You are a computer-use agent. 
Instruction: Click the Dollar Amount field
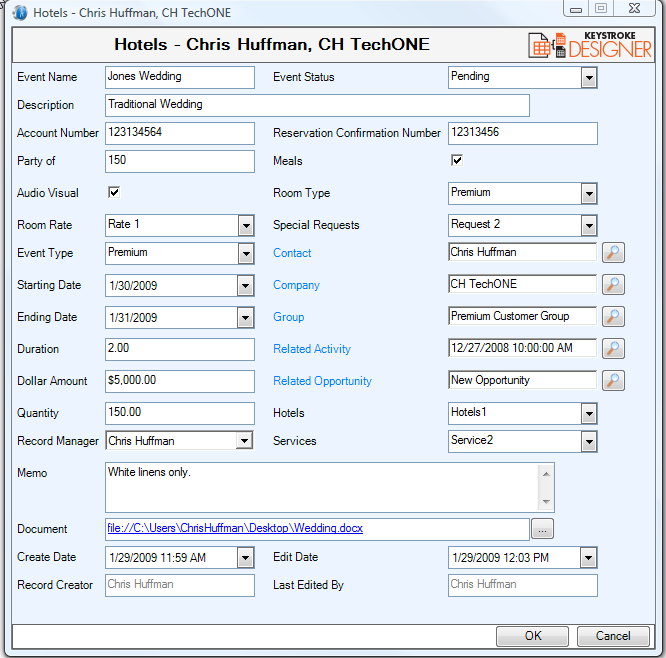point(180,381)
